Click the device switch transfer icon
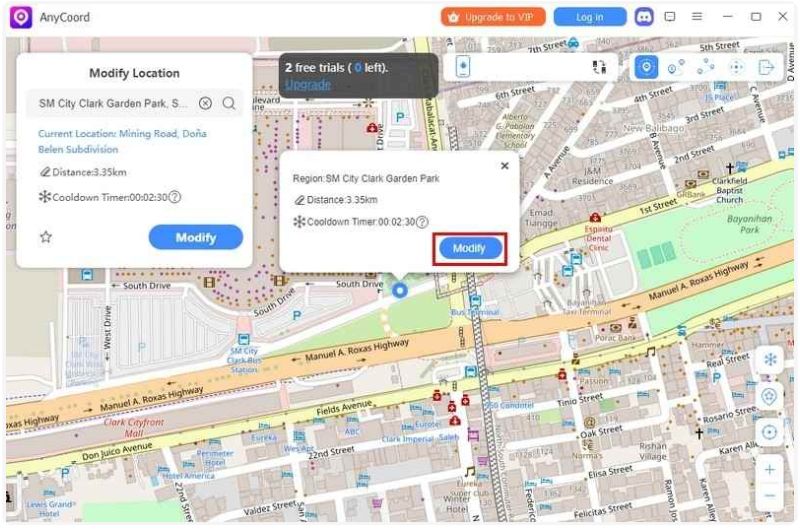Screen dimensions: 800x530 599,67
